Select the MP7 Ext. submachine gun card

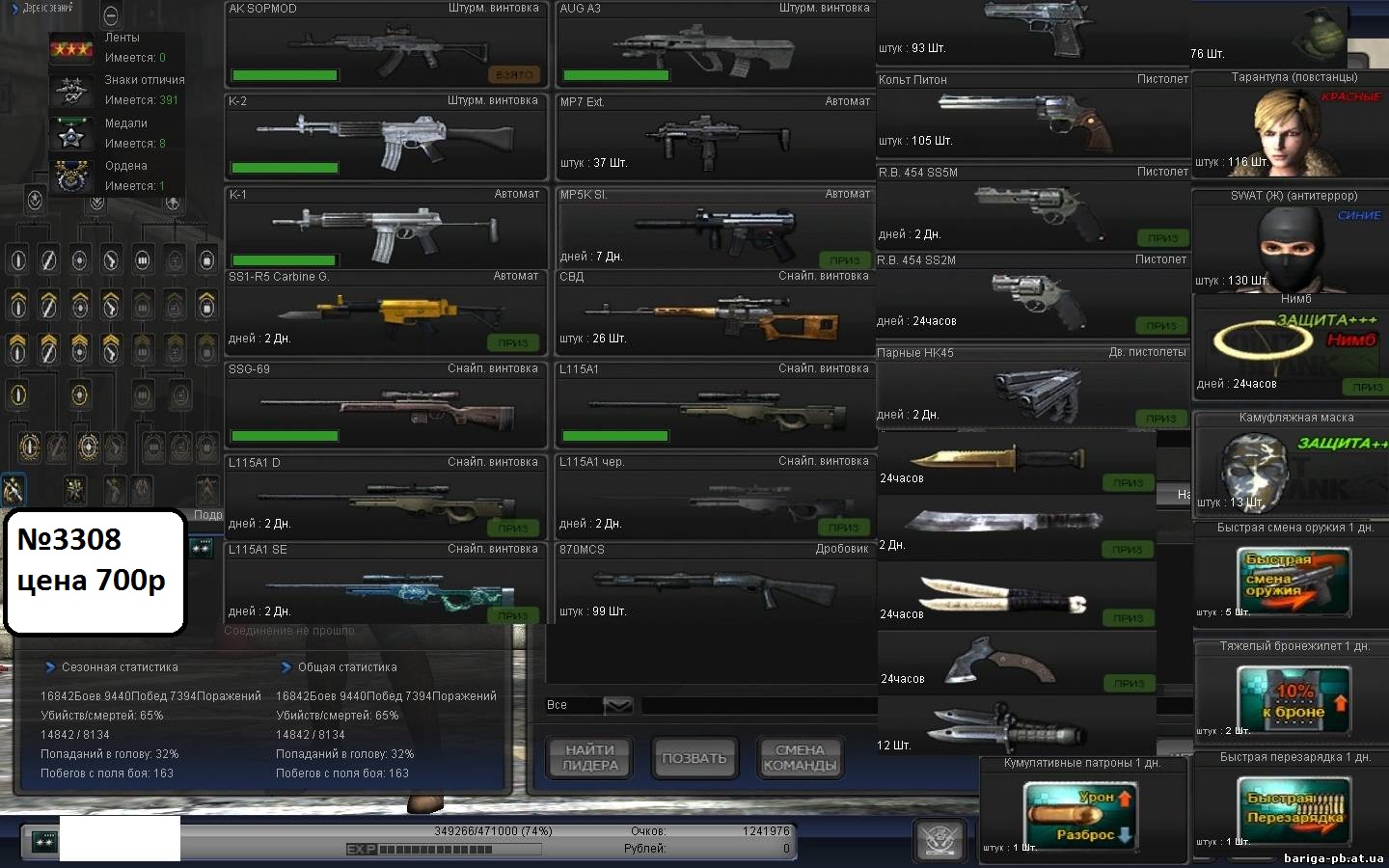coord(716,137)
